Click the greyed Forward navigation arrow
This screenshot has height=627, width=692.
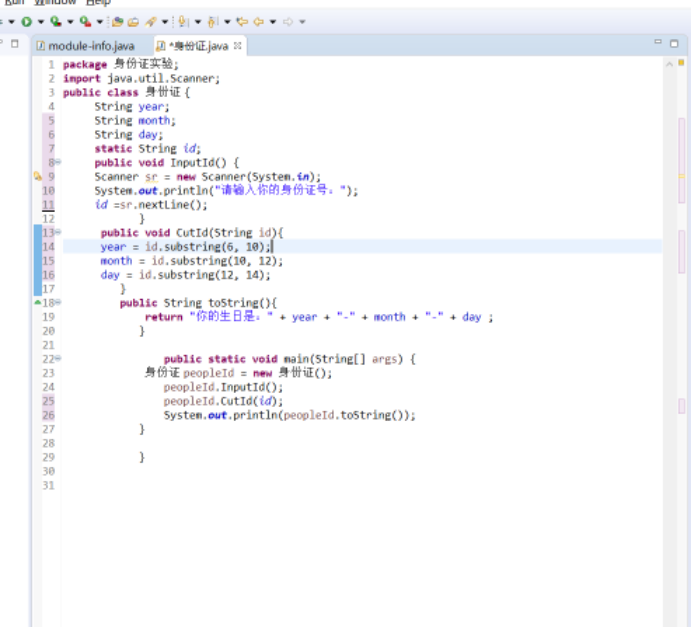(x=288, y=21)
